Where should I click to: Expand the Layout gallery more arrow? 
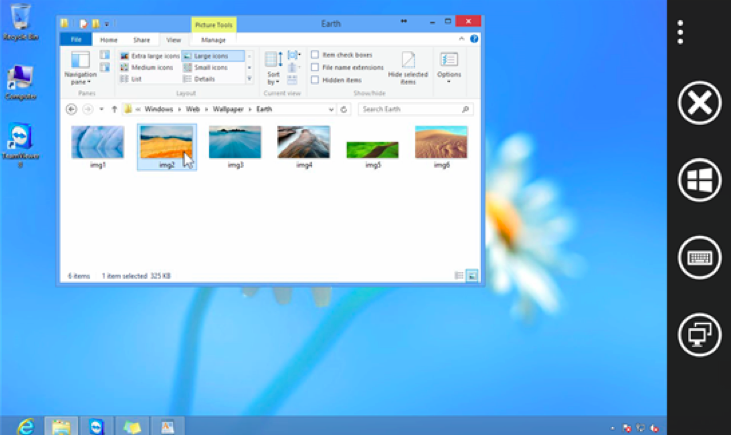(x=249, y=79)
